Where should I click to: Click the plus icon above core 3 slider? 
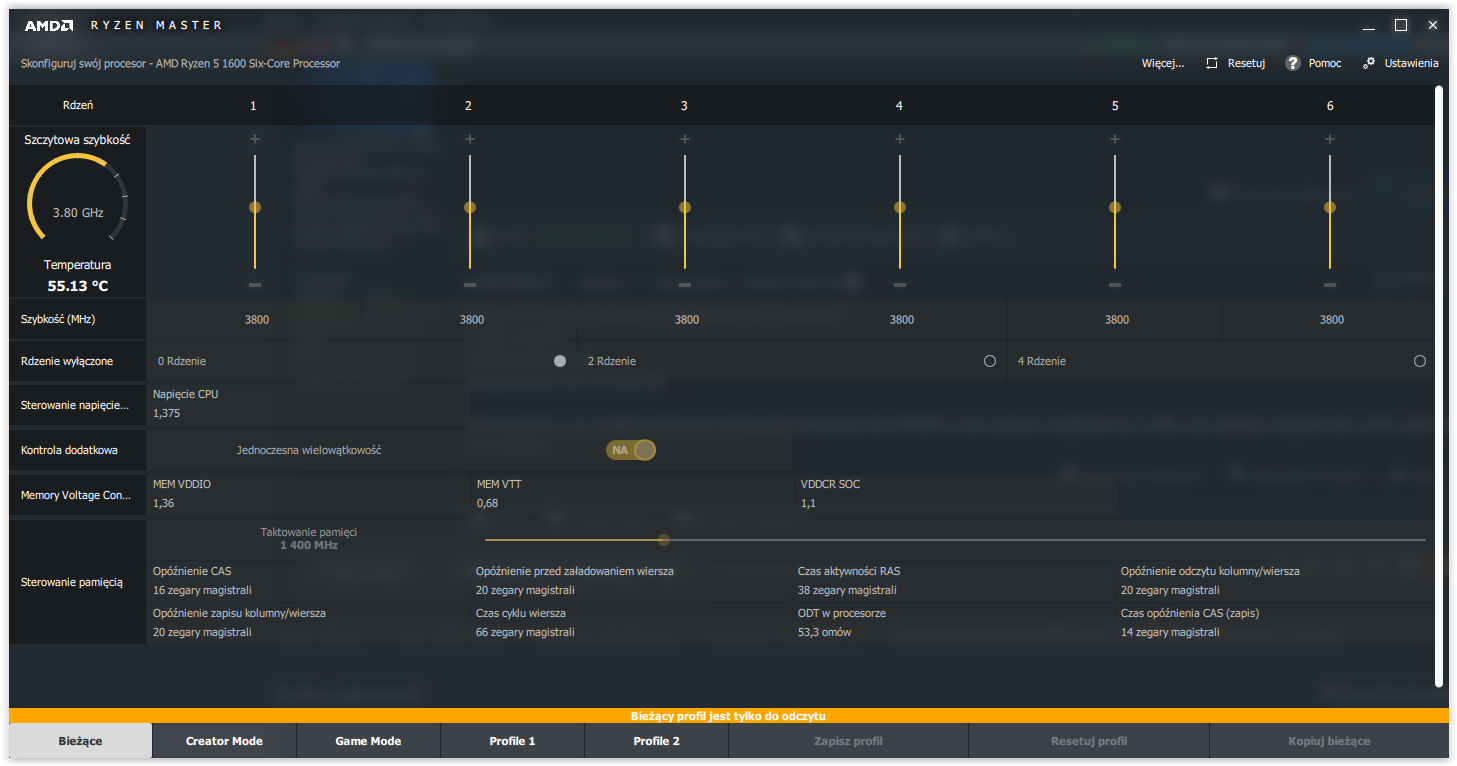(x=685, y=139)
